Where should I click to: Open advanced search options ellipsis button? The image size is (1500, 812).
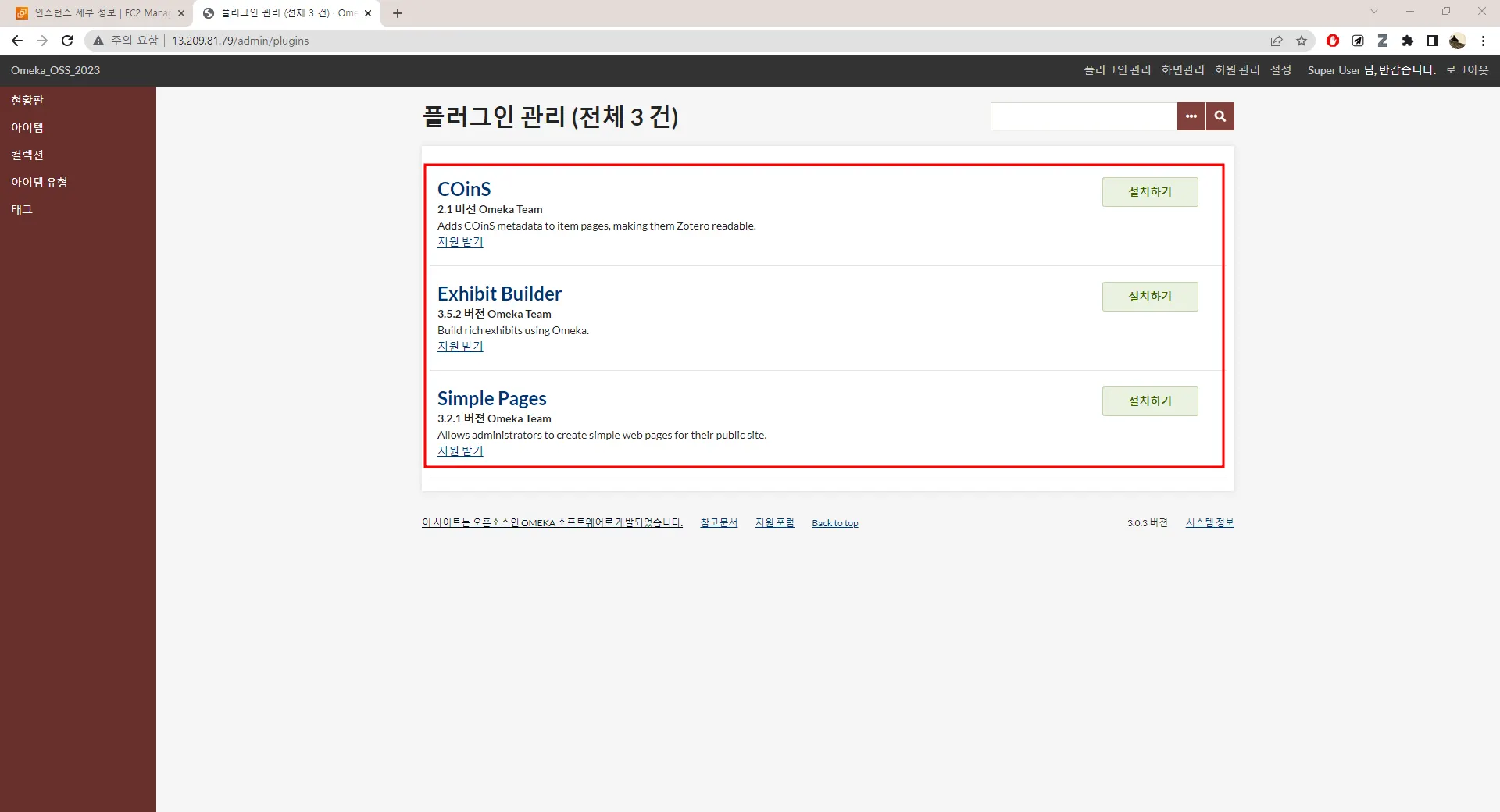[x=1191, y=116]
